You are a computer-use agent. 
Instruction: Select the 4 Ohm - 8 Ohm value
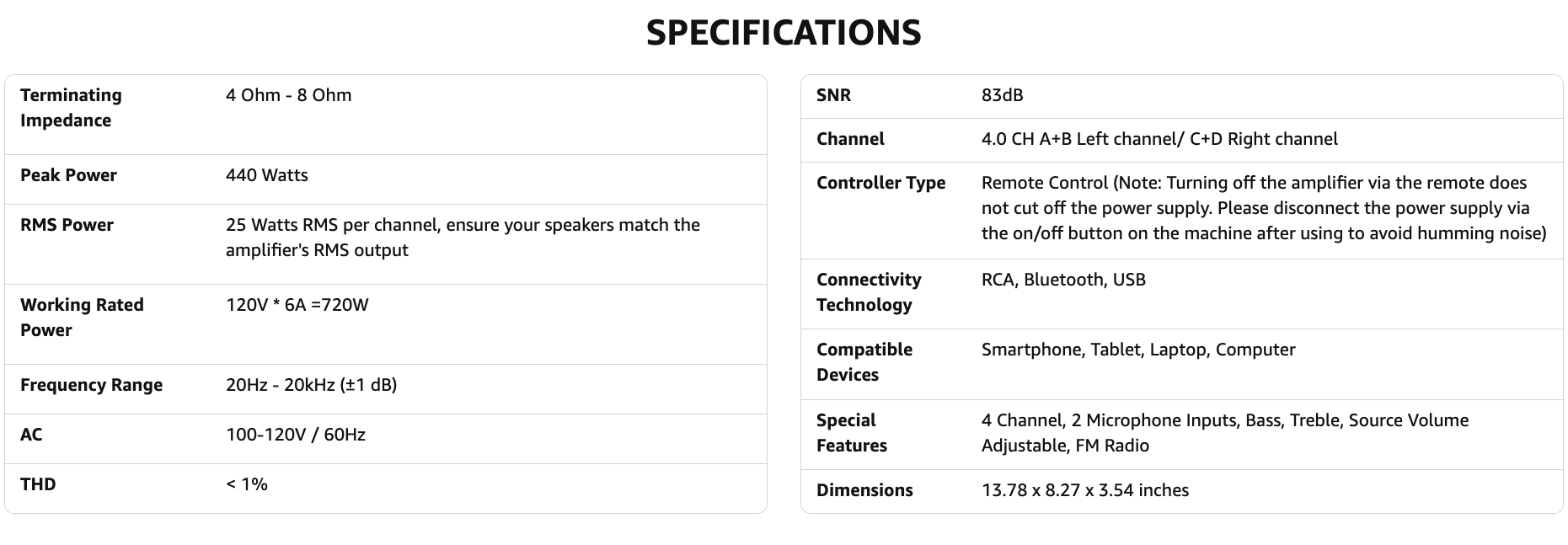288,95
